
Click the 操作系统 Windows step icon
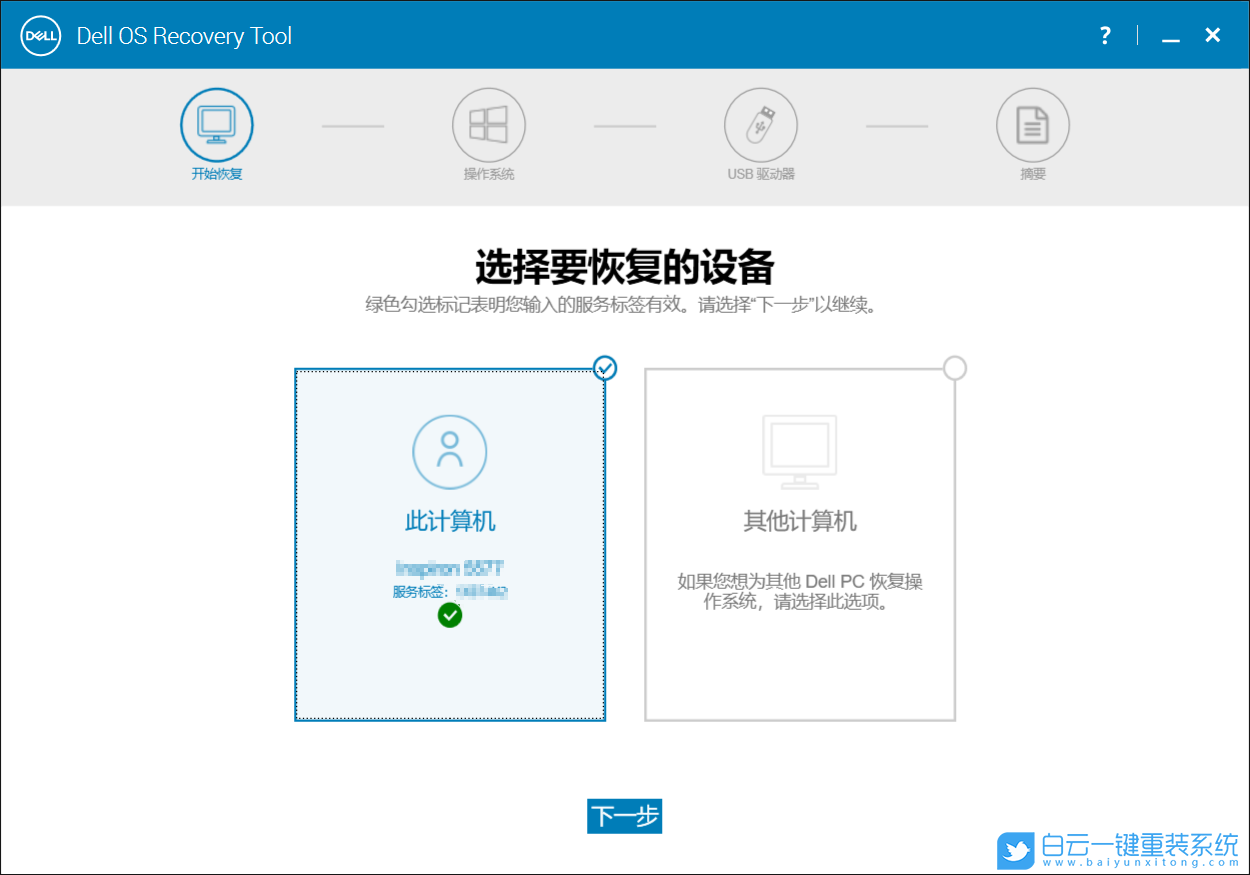coord(489,124)
